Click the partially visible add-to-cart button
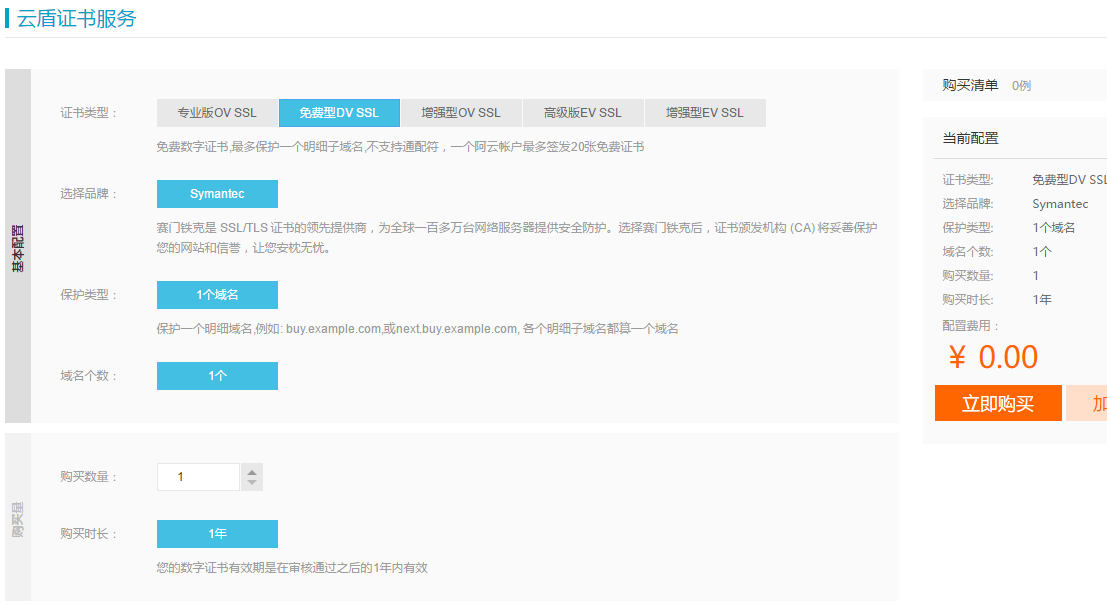The height and width of the screenshot is (606, 1107). coord(1088,404)
